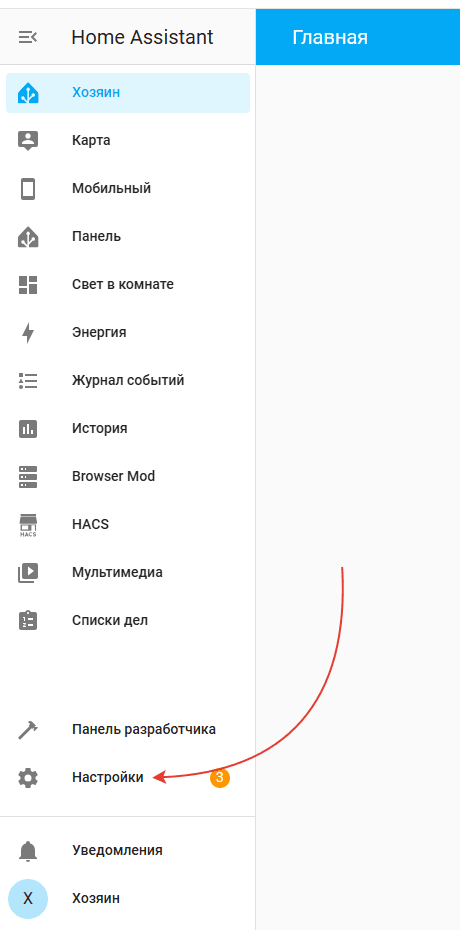Click the Уведомления bell icon
460x930 pixels.
coord(28,851)
